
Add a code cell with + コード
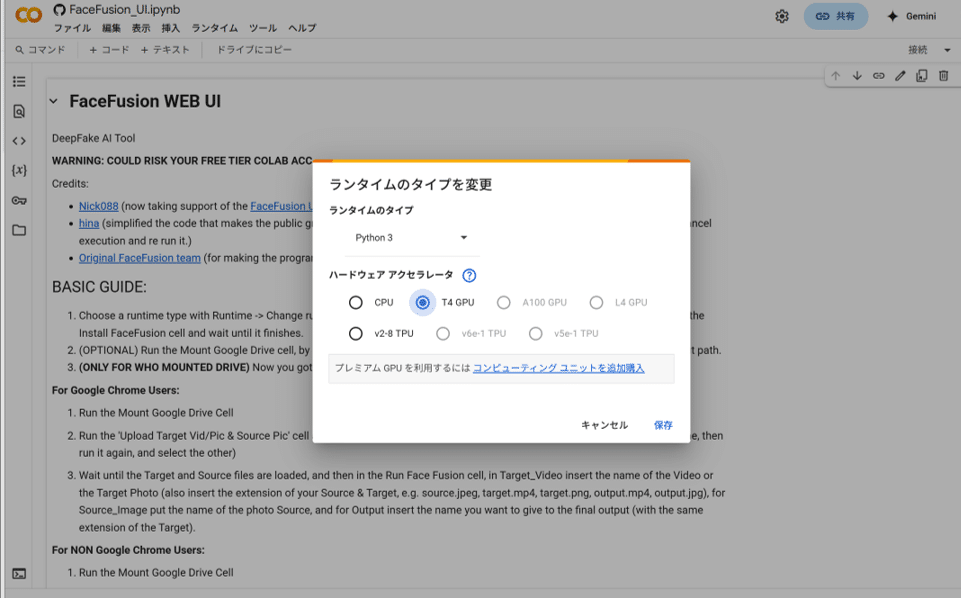coord(109,50)
